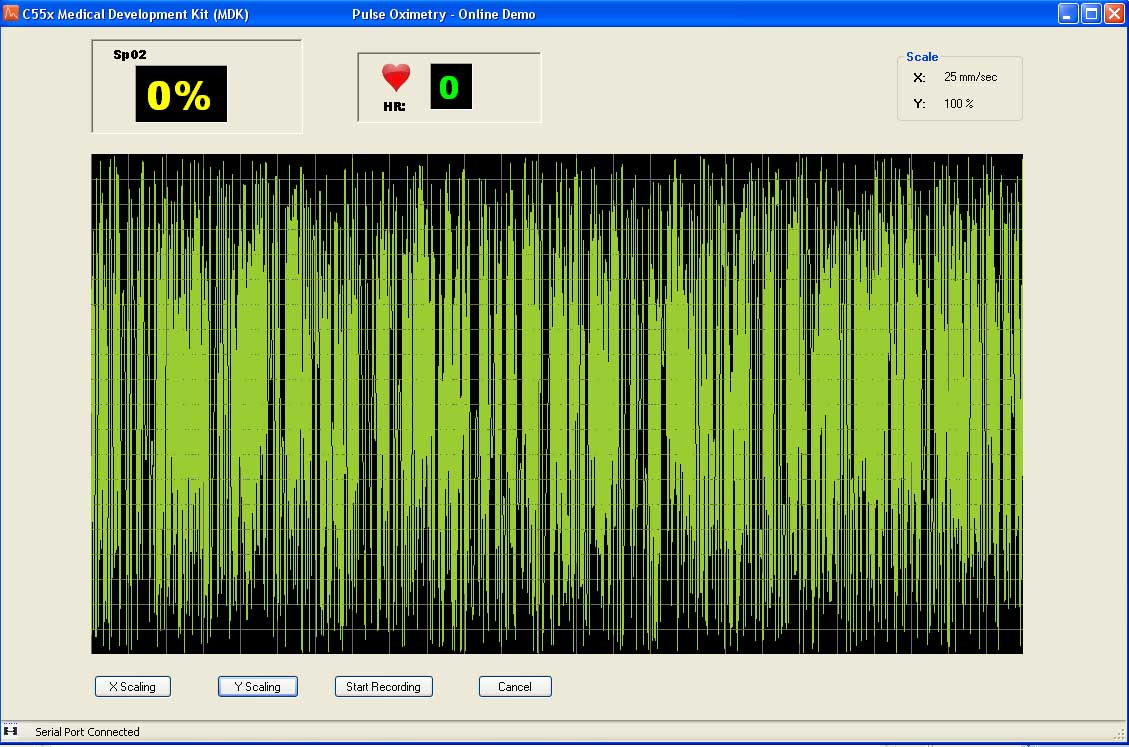This screenshot has width=1129, height=747.
Task: Click the Sp02 label
Action: point(130,55)
